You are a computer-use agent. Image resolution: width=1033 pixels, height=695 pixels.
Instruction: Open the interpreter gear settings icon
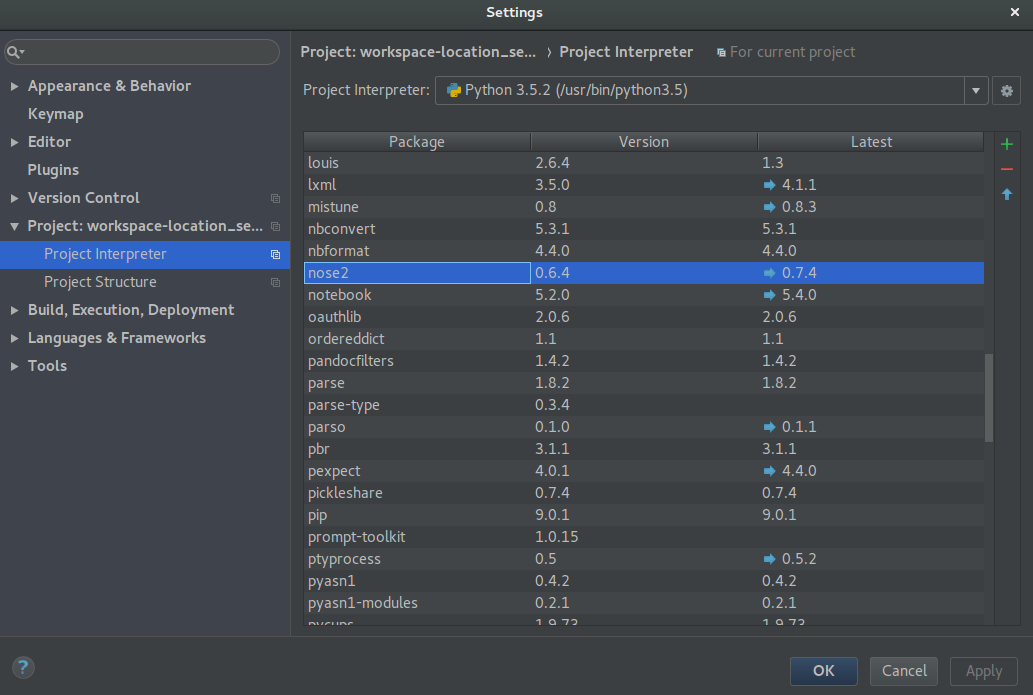(1006, 91)
